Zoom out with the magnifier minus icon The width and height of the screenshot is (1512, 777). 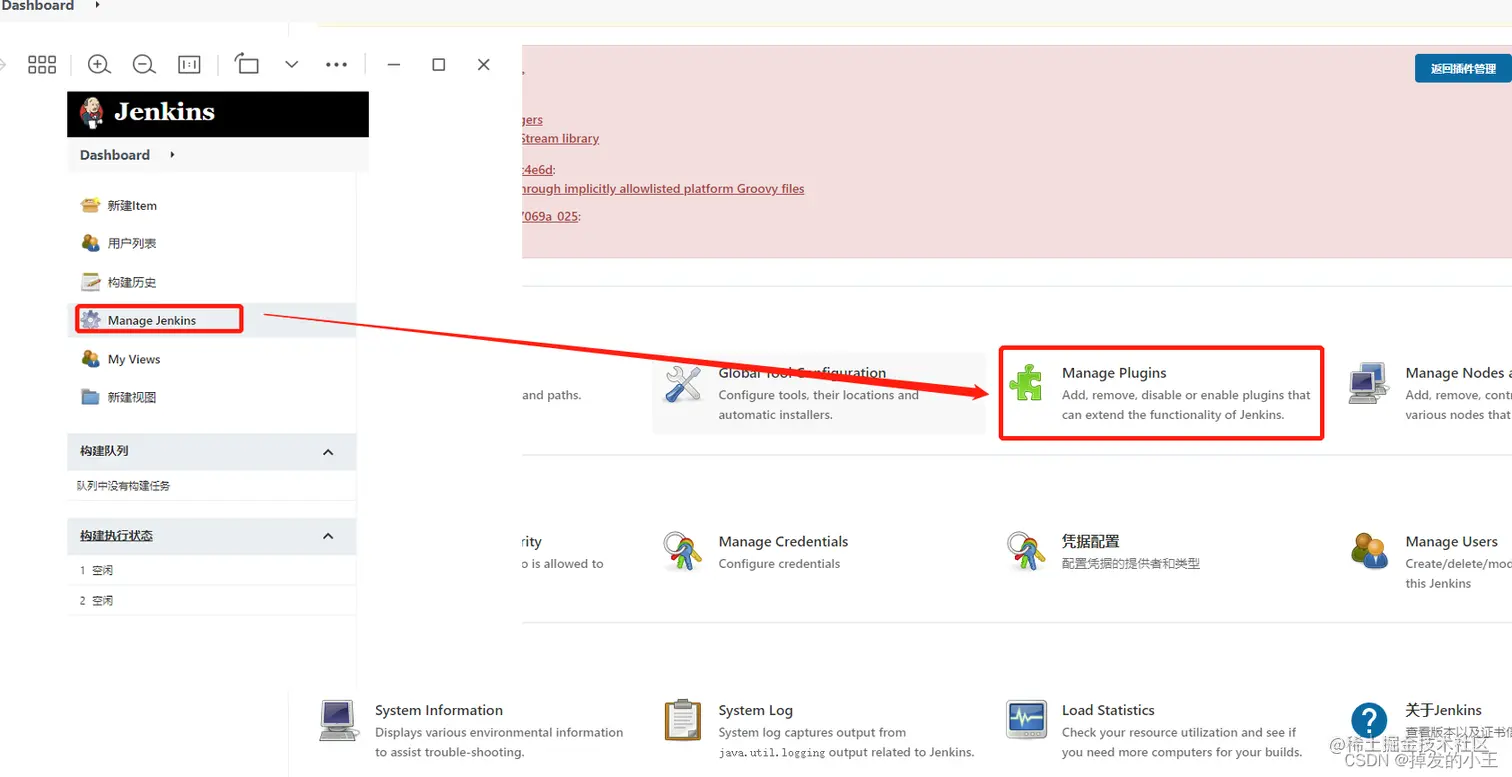(x=144, y=64)
